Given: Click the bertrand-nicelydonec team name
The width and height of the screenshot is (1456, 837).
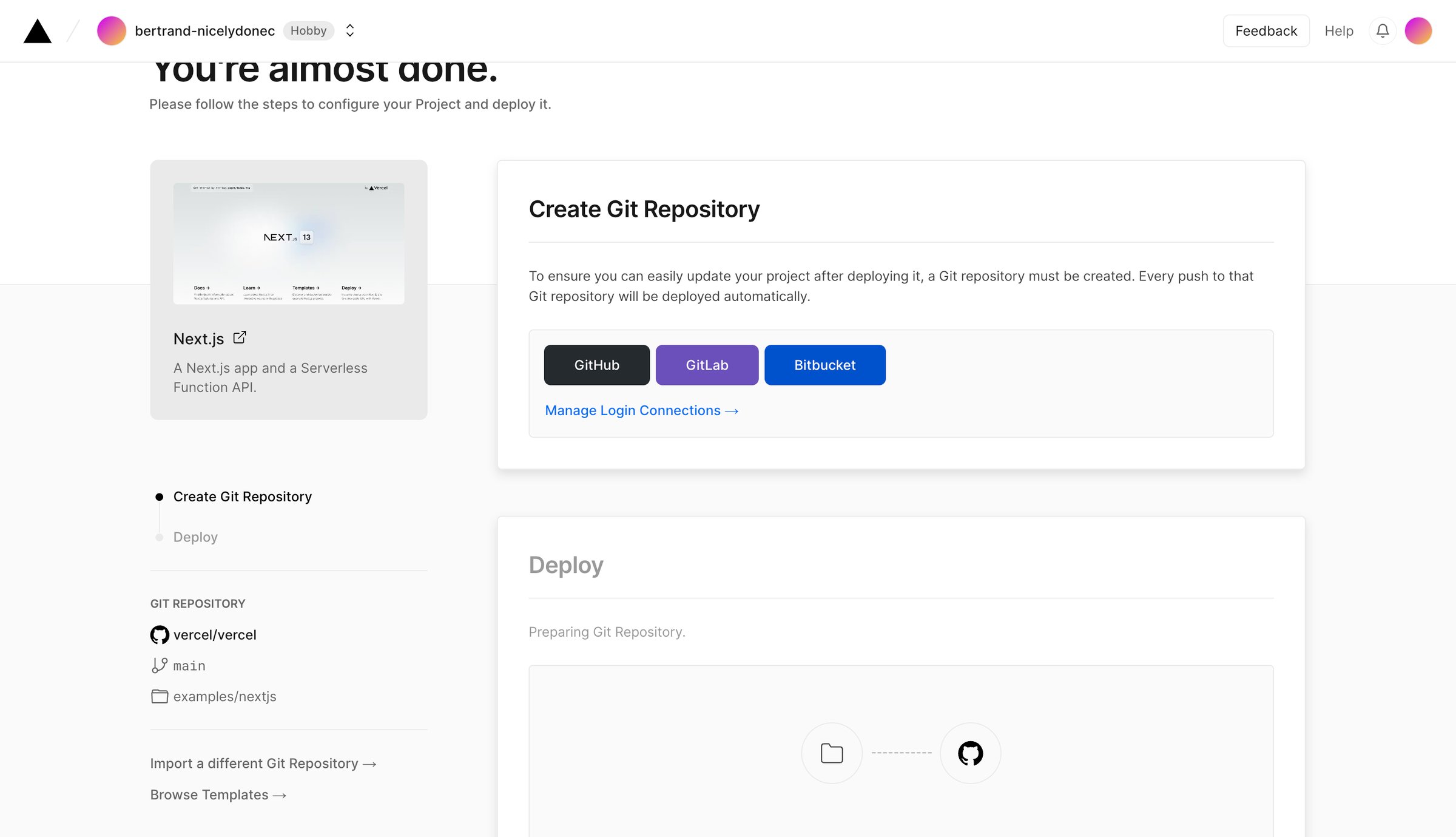Looking at the screenshot, I should (x=205, y=31).
